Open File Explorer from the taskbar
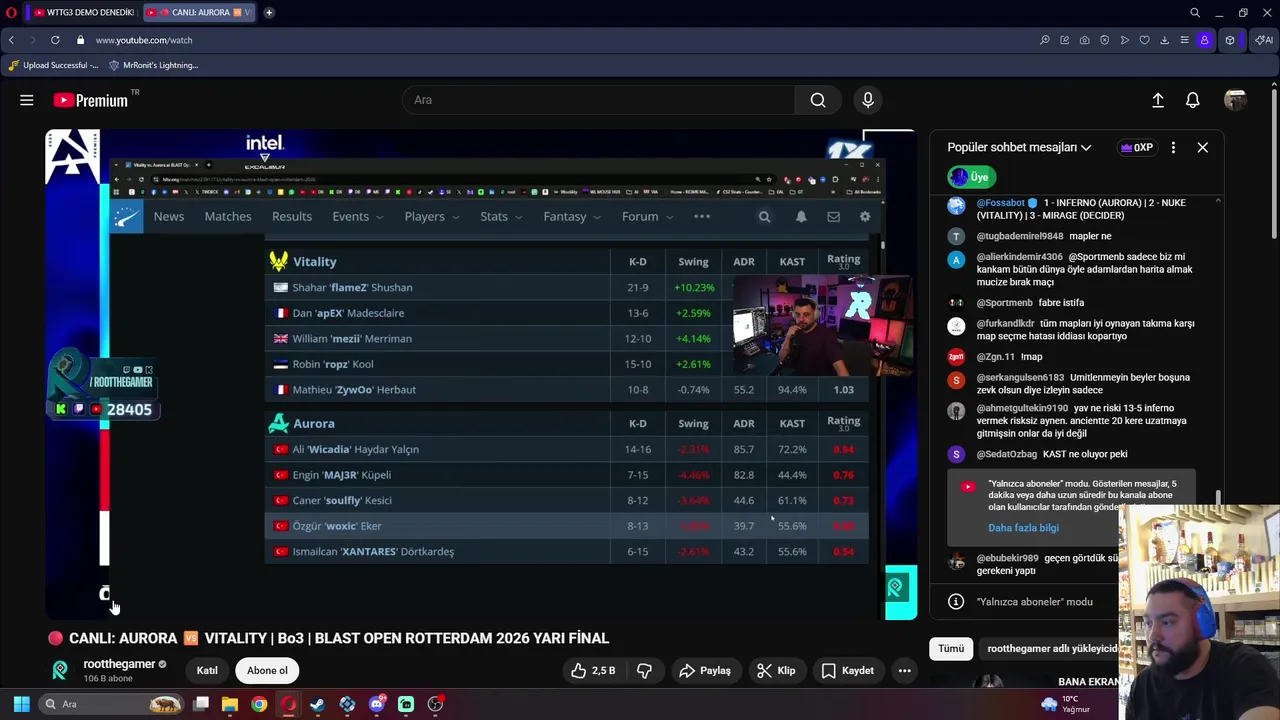1280x720 pixels. tap(230, 704)
